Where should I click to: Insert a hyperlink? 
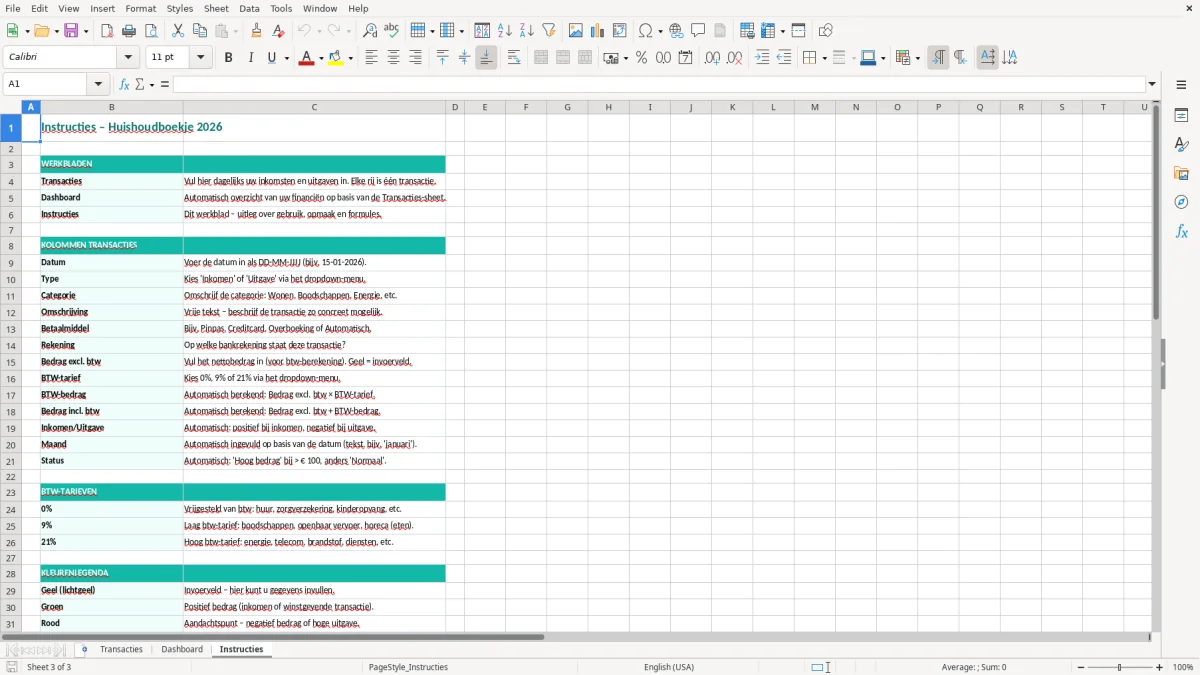(x=676, y=31)
